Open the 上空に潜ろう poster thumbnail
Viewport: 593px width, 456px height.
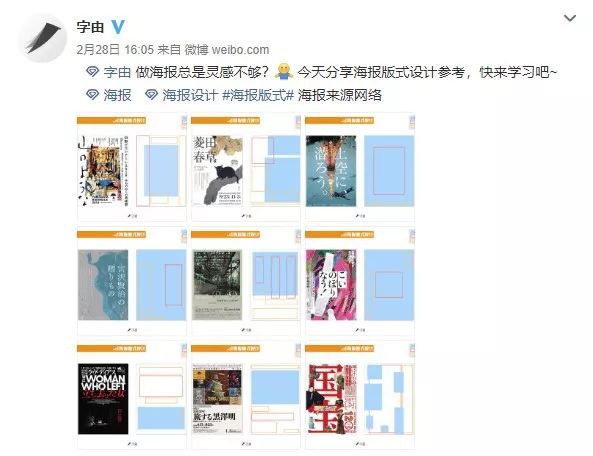(x=360, y=167)
